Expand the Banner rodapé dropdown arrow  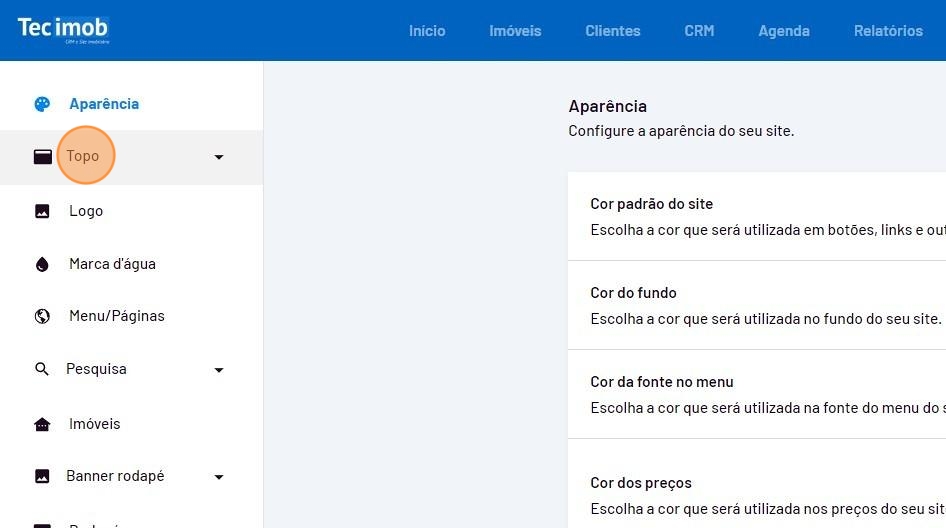click(x=219, y=477)
